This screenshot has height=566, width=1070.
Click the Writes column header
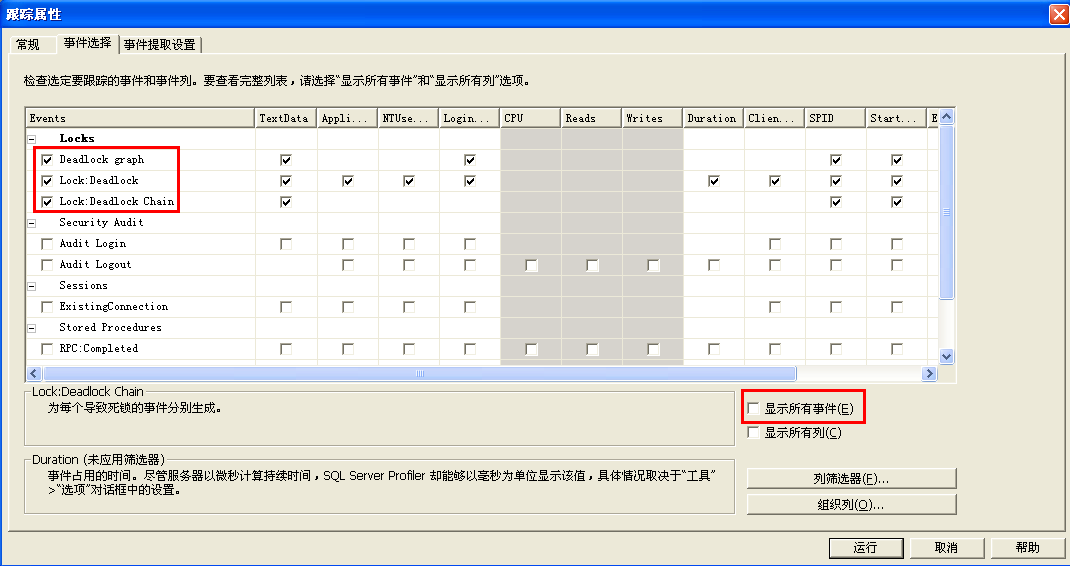(652, 118)
